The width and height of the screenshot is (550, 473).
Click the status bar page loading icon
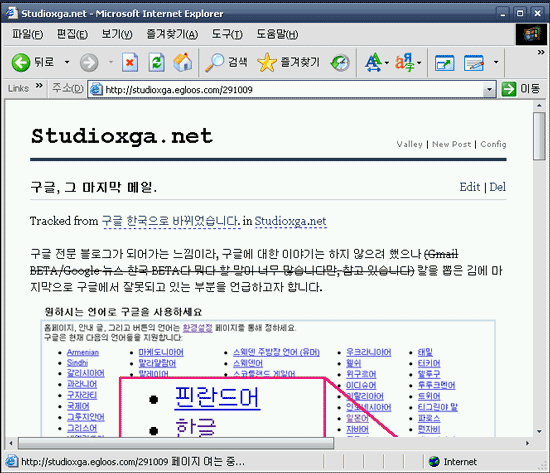[x=11, y=461]
